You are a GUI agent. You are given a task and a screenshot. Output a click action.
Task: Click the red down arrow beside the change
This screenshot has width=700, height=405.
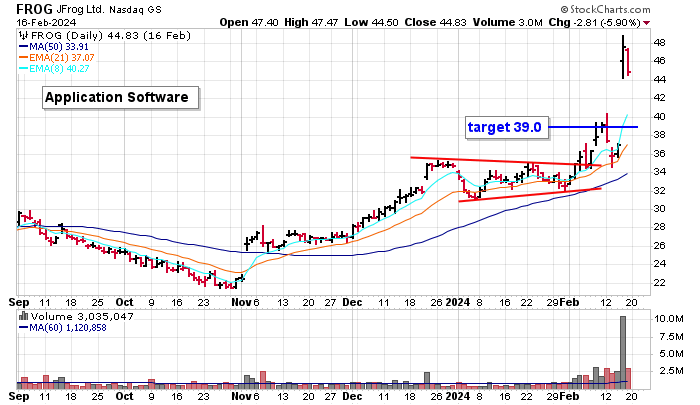[646, 23]
